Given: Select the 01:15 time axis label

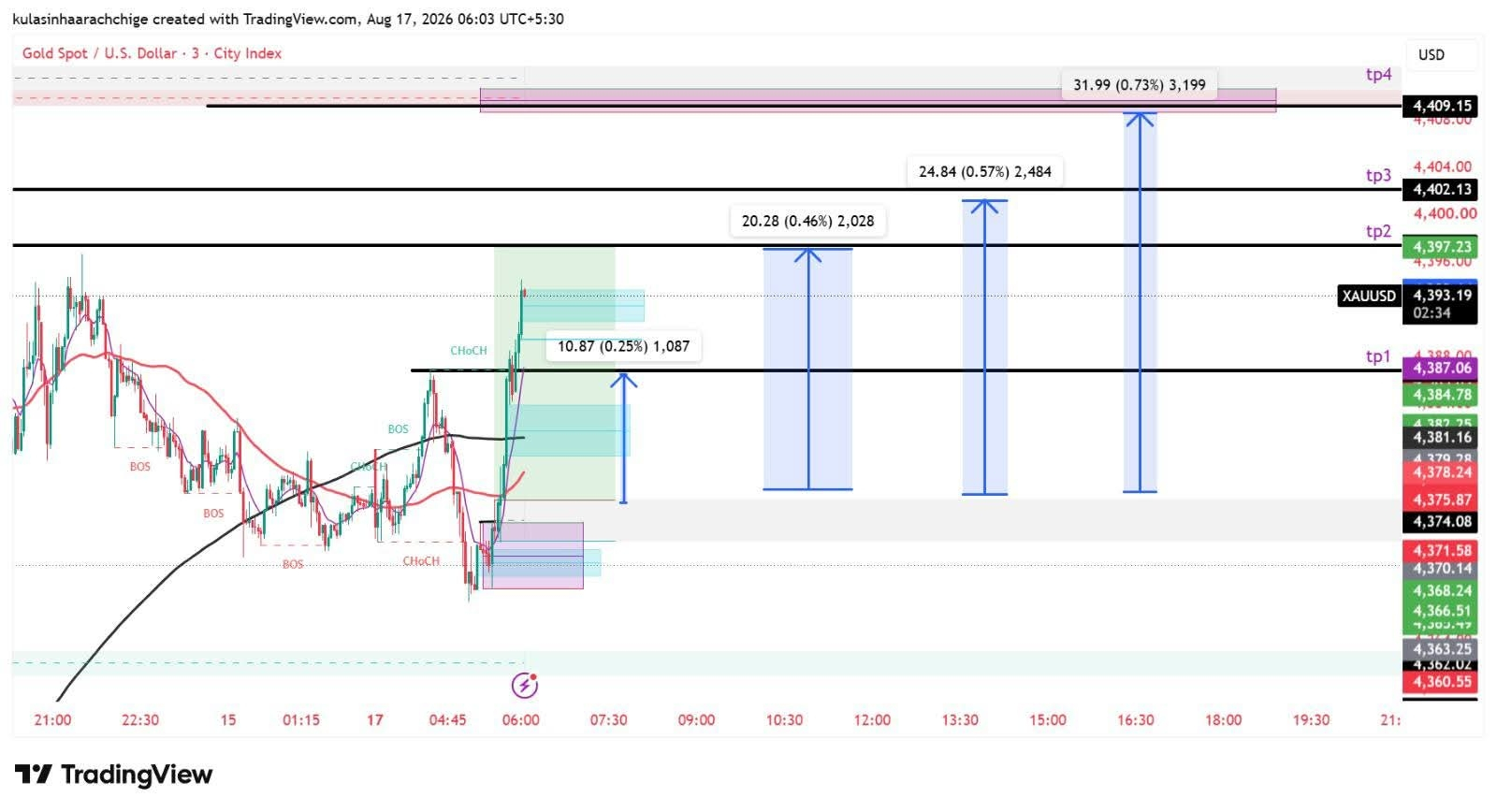Looking at the screenshot, I should tap(301, 719).
